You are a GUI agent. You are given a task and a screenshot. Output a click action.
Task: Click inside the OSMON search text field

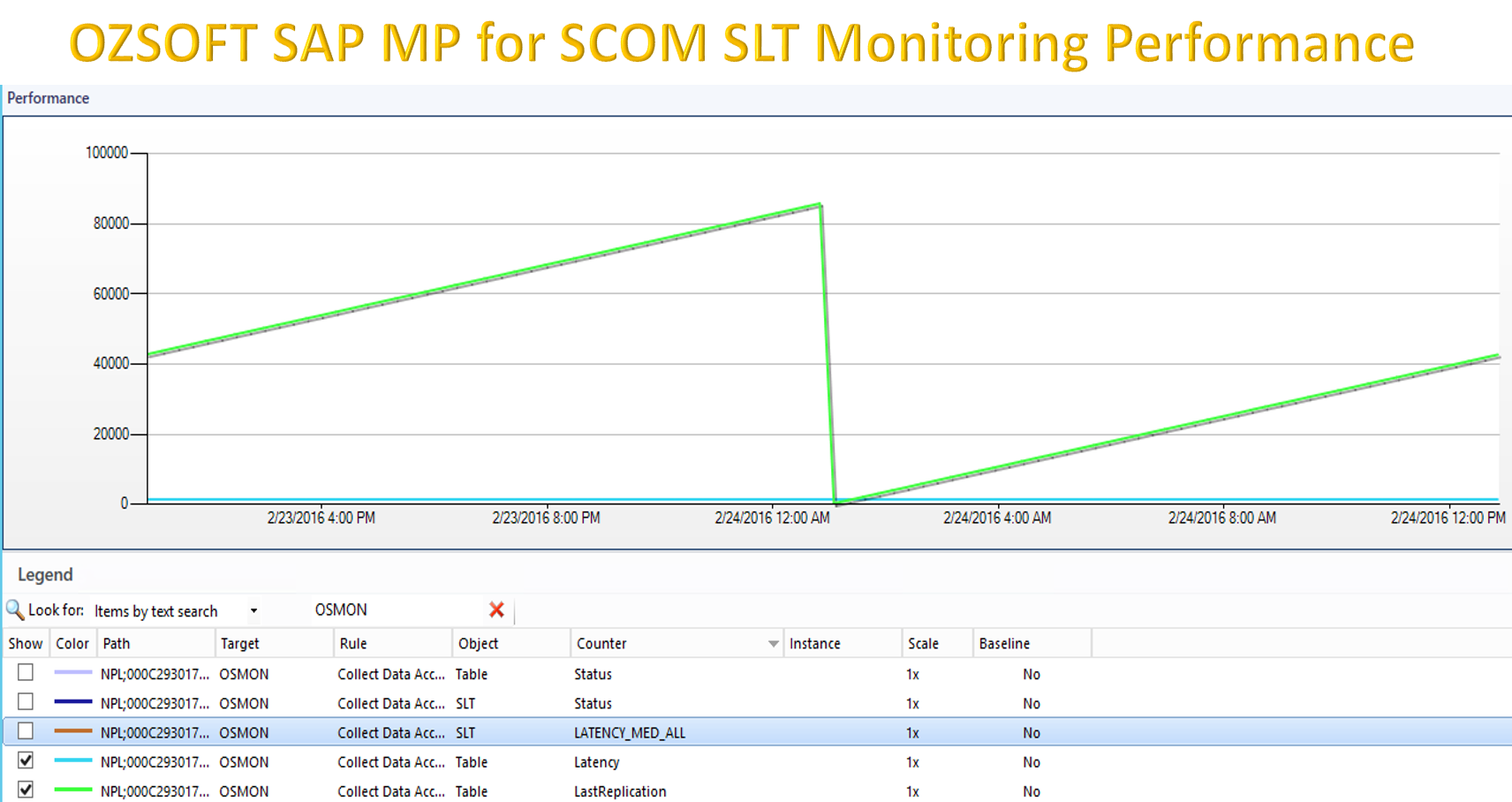(380, 609)
